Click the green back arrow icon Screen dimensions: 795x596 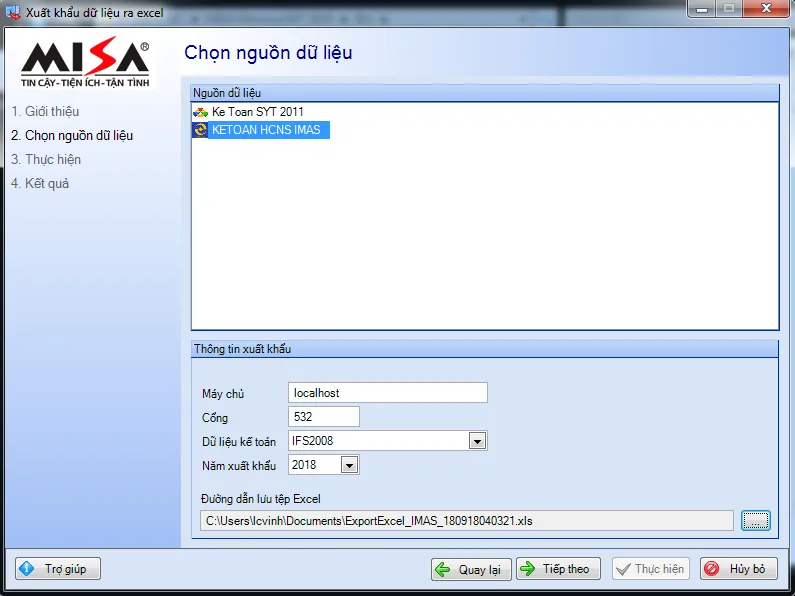(443, 569)
